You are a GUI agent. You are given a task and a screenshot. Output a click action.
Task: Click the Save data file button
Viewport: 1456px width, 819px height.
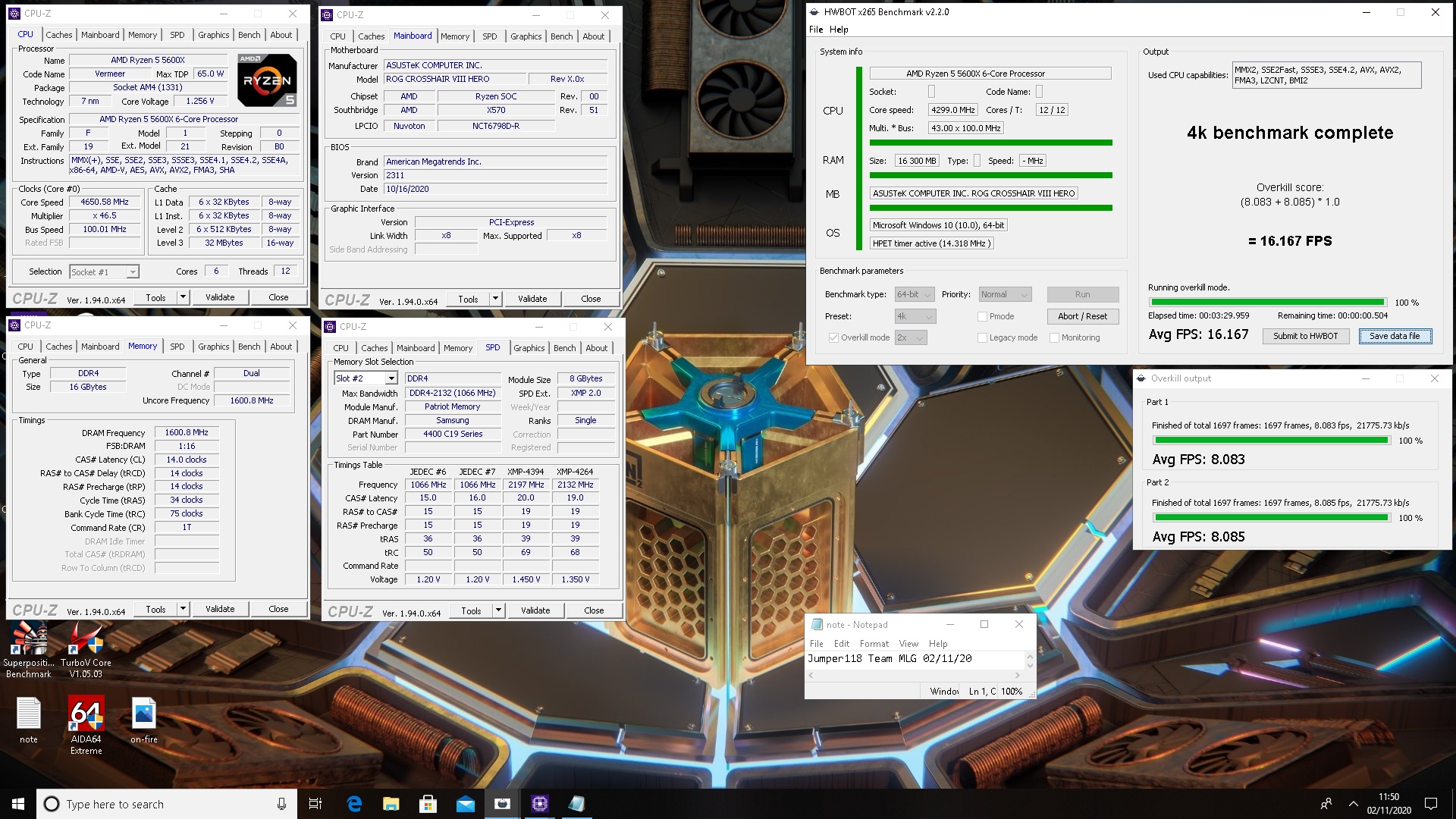coord(1395,336)
